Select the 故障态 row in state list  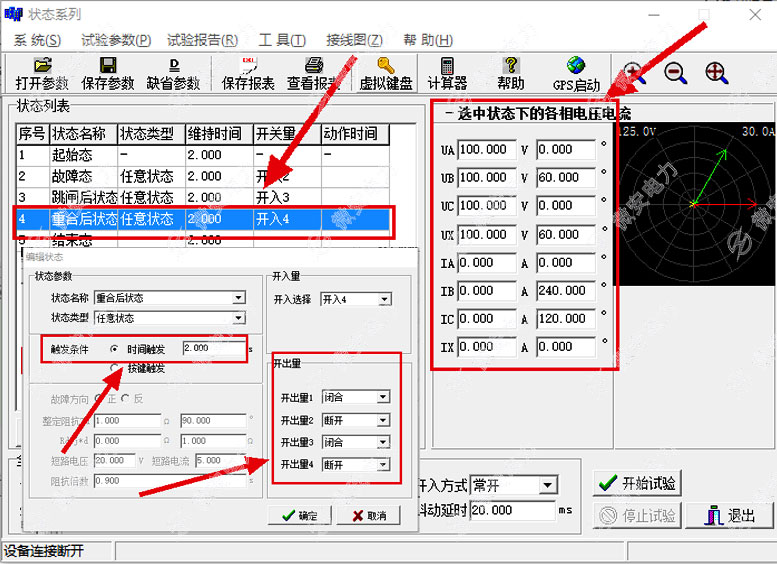point(84,177)
